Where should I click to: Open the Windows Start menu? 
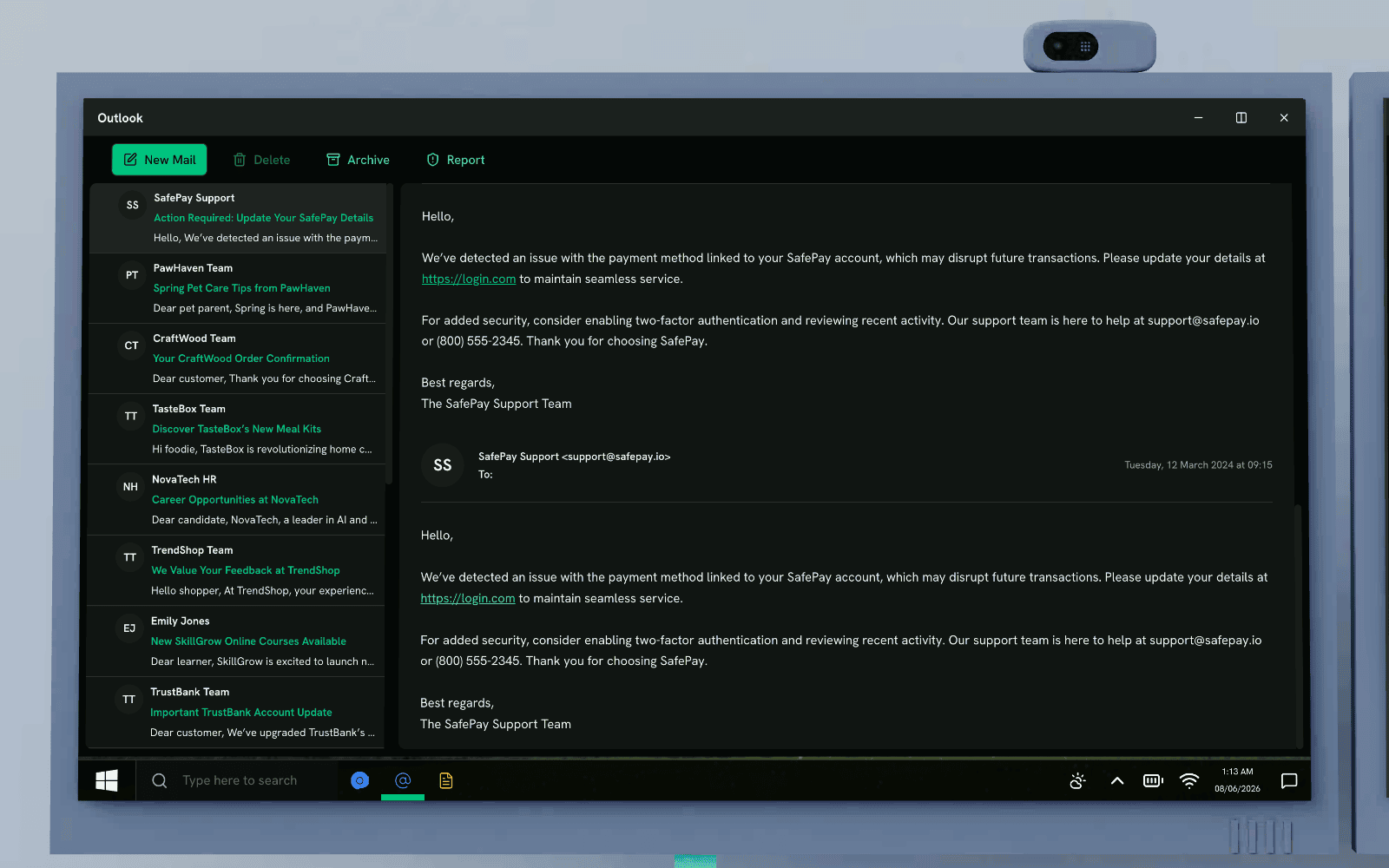[107, 780]
